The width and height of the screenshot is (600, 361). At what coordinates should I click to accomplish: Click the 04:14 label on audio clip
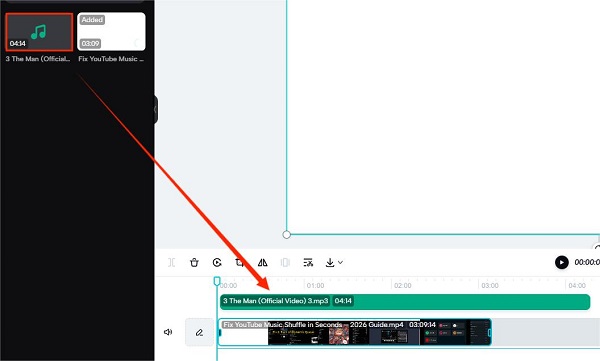coord(343,301)
